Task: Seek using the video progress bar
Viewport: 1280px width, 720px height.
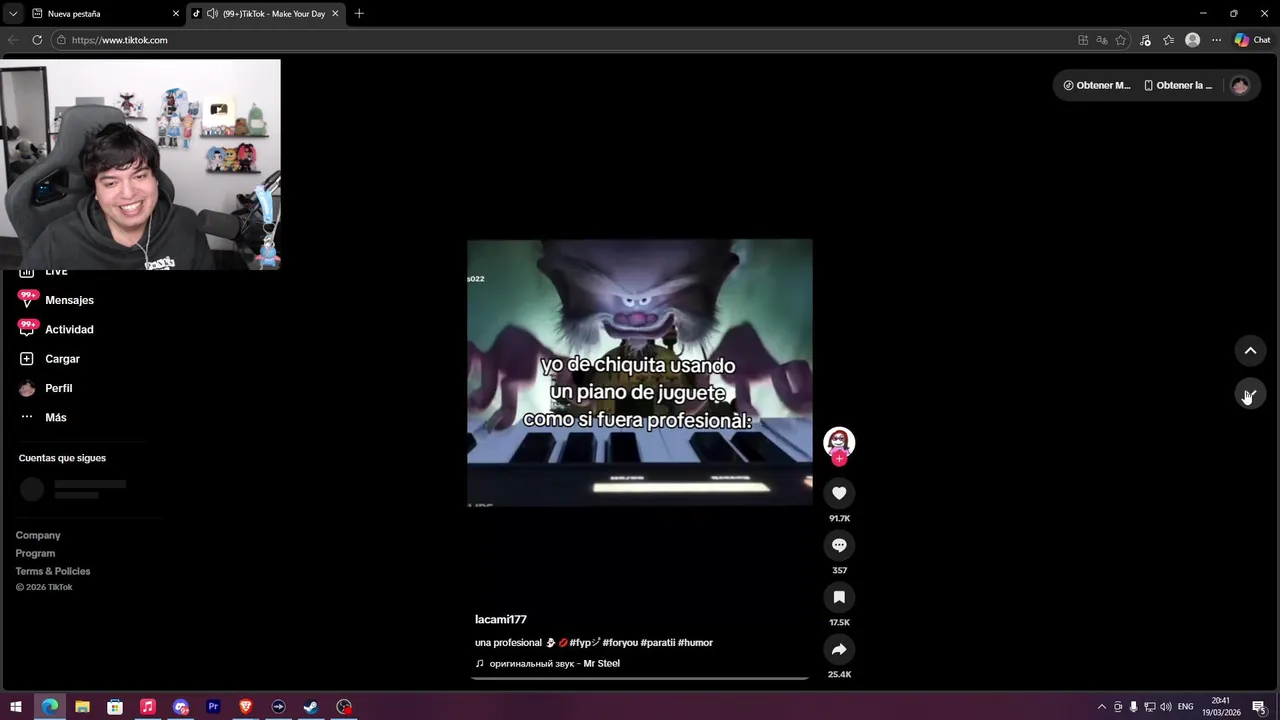Action: point(640,678)
